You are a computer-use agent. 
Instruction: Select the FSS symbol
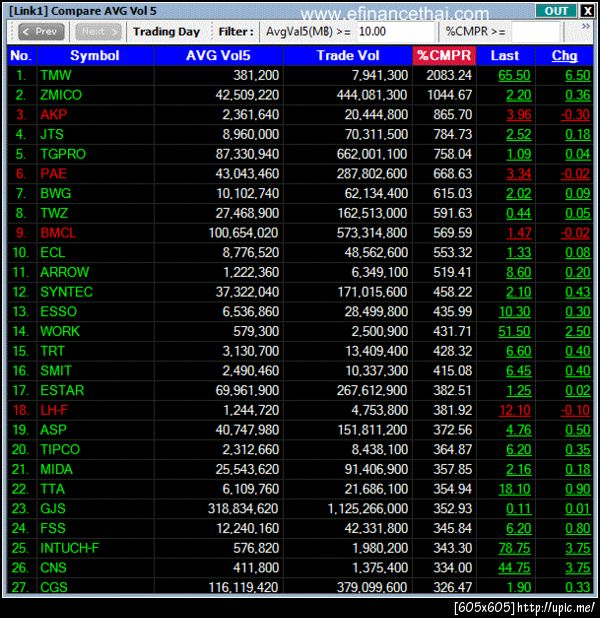53,529
